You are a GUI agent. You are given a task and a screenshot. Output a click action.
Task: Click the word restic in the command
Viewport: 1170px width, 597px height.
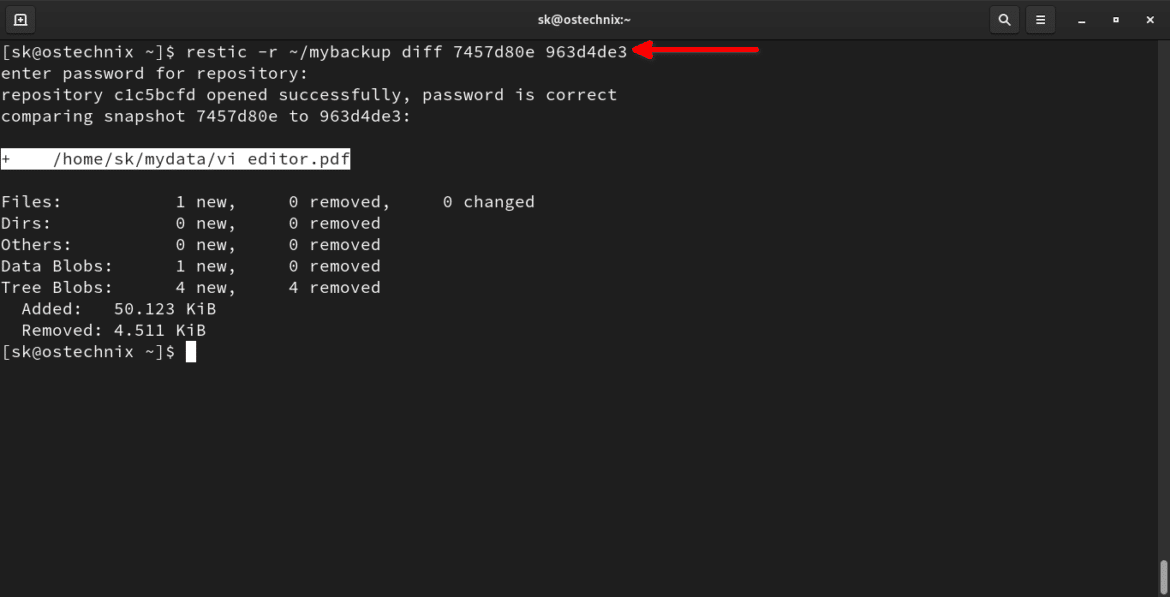coord(216,52)
